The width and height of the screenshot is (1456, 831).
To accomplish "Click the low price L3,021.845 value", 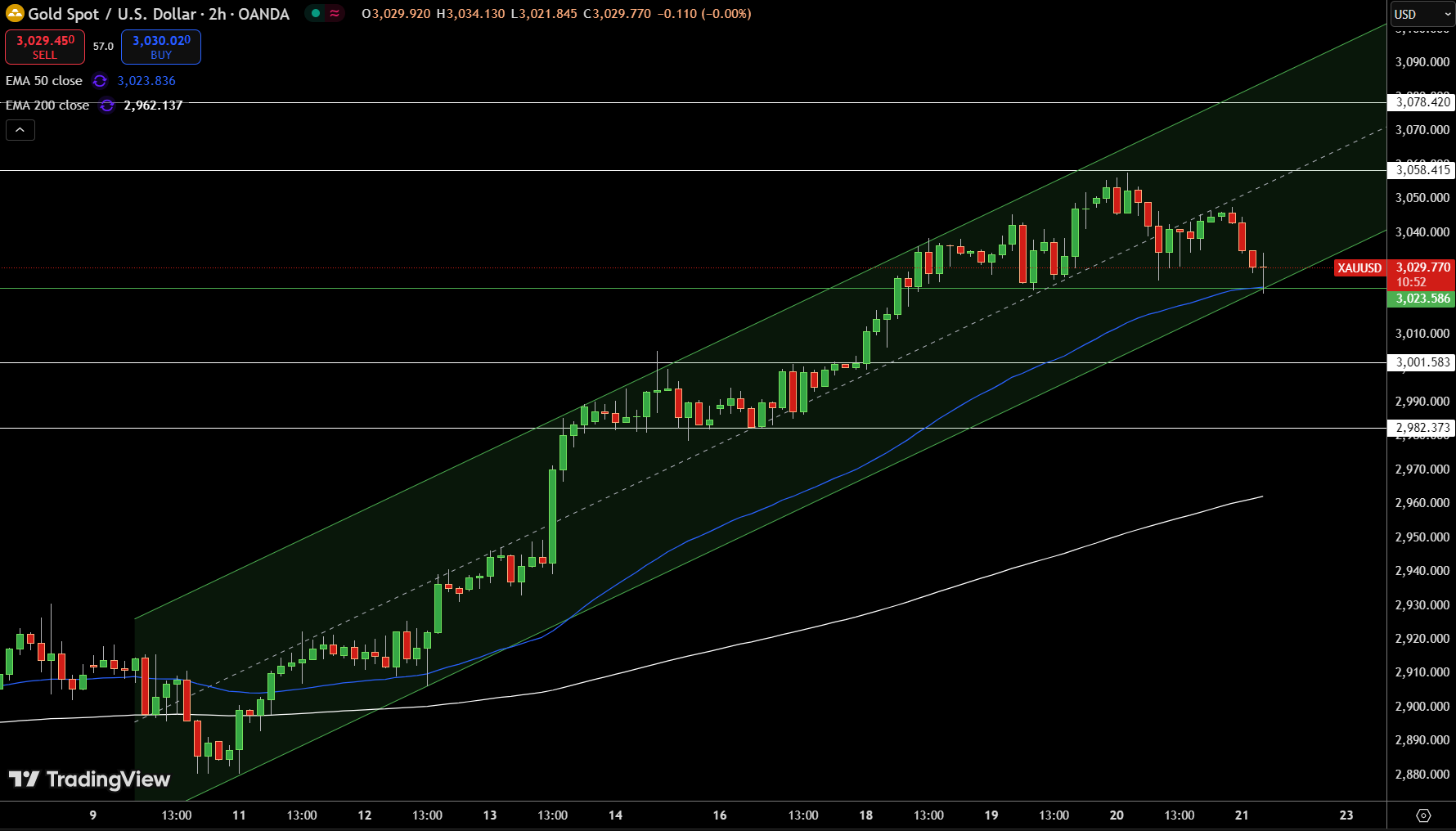I will coord(543,14).
